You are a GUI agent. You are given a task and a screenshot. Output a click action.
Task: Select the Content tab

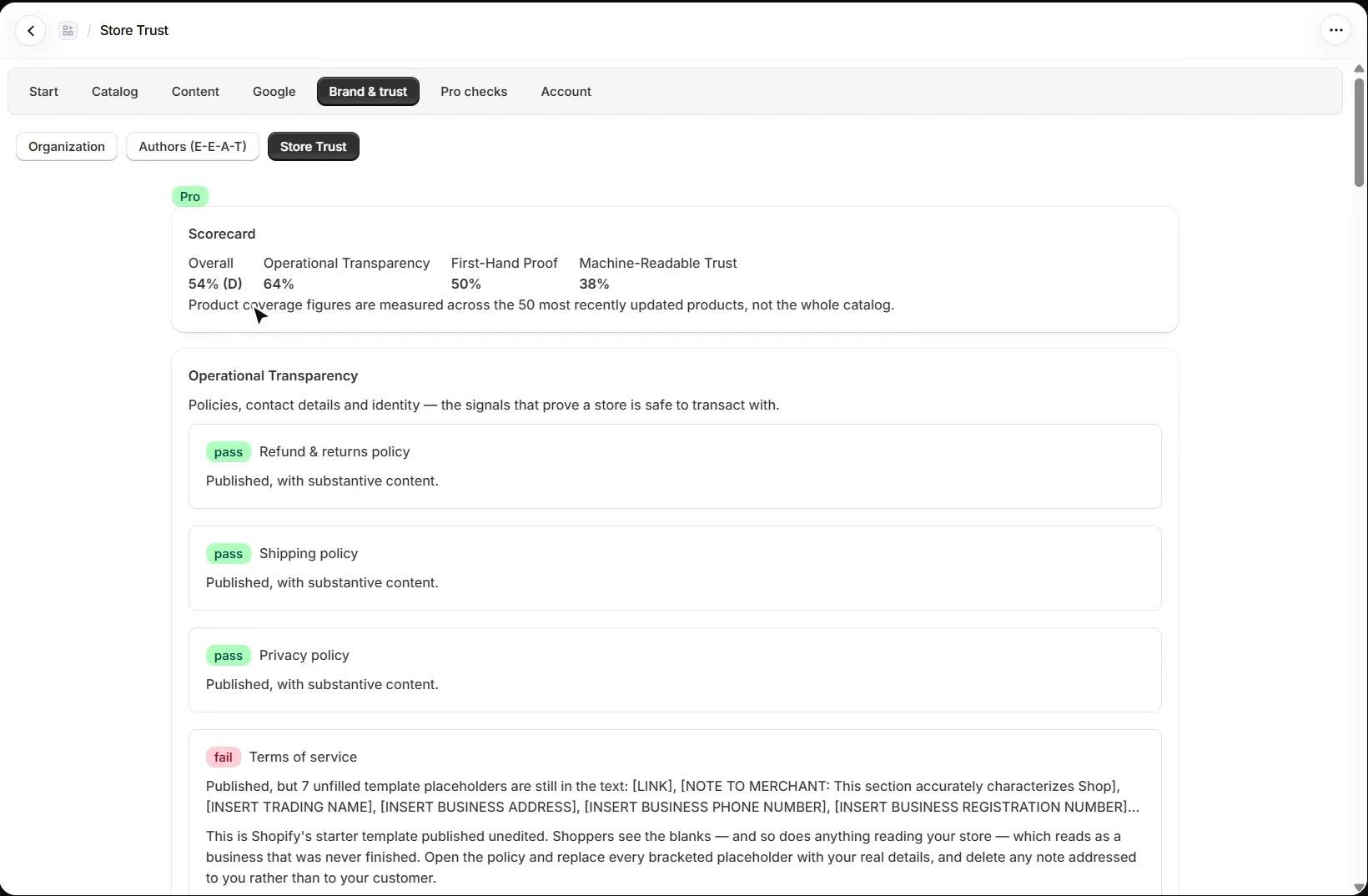[195, 92]
